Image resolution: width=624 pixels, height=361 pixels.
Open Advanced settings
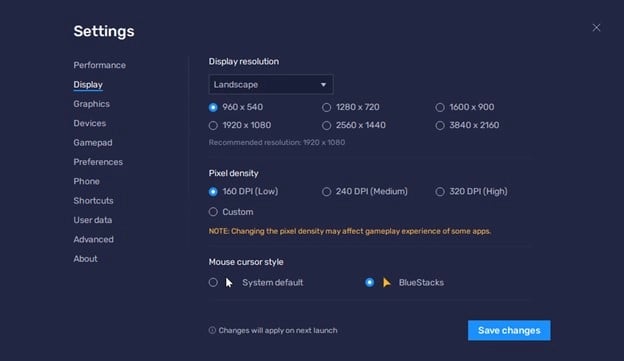click(x=93, y=240)
